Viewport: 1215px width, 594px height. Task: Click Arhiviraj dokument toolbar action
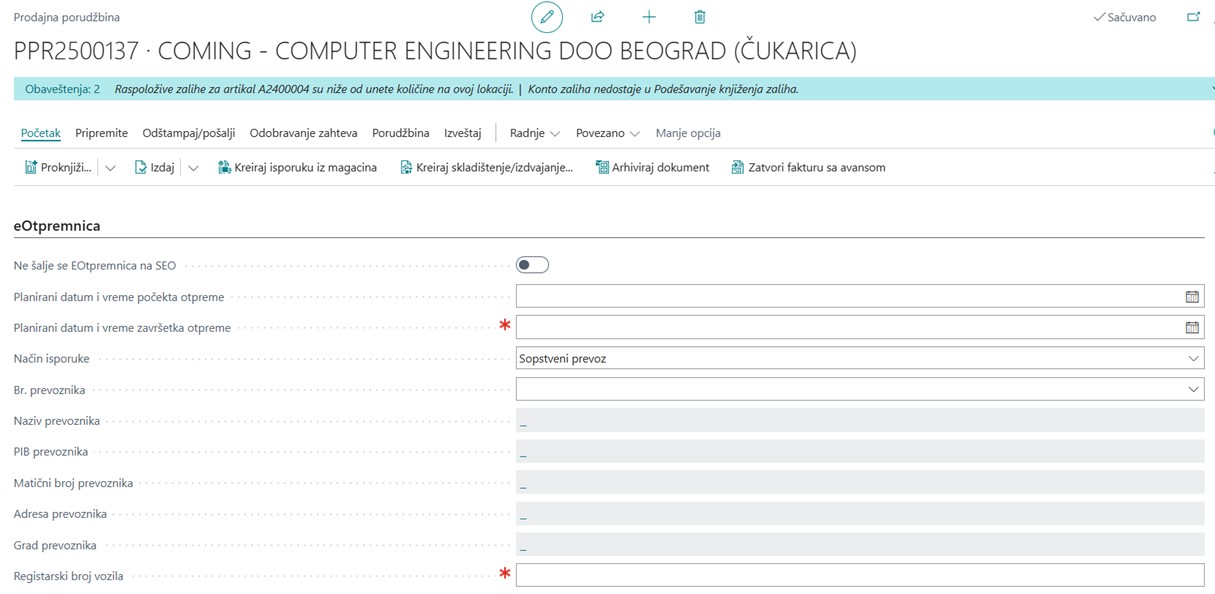[x=652, y=168]
